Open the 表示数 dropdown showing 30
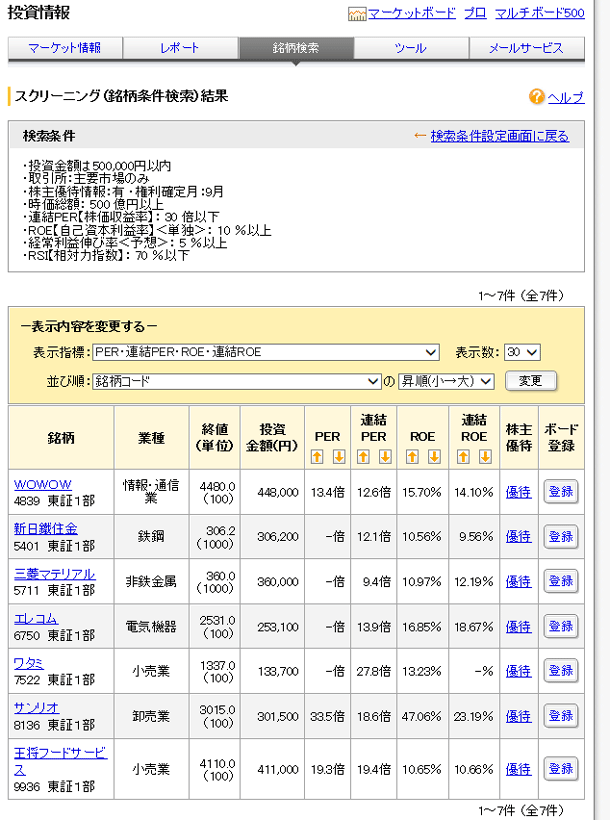This screenshot has height=820, width=610. pyautogui.click(x=522, y=352)
